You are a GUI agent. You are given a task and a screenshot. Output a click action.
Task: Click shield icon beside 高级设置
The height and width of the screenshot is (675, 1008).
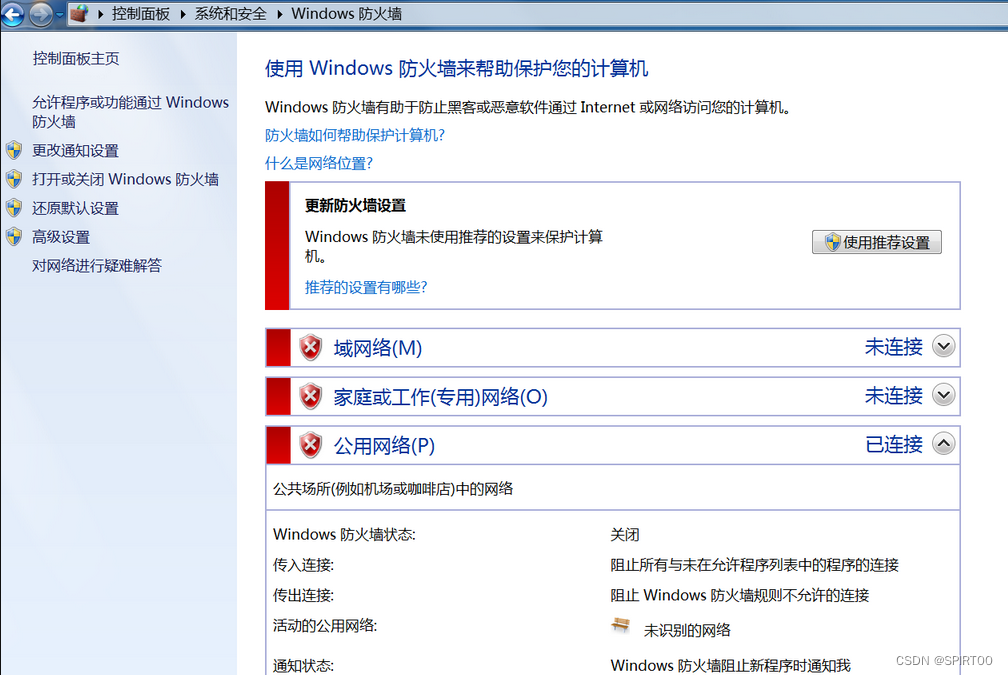(14, 237)
